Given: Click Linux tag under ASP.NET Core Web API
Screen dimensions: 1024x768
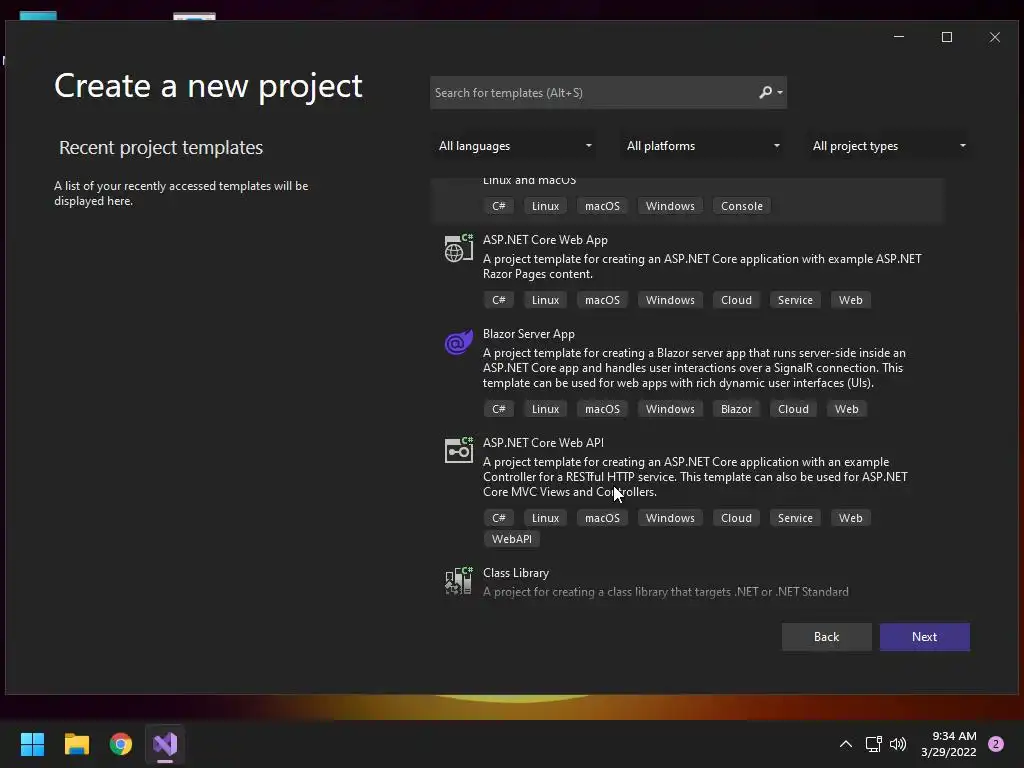Looking at the screenshot, I should click(x=545, y=518).
